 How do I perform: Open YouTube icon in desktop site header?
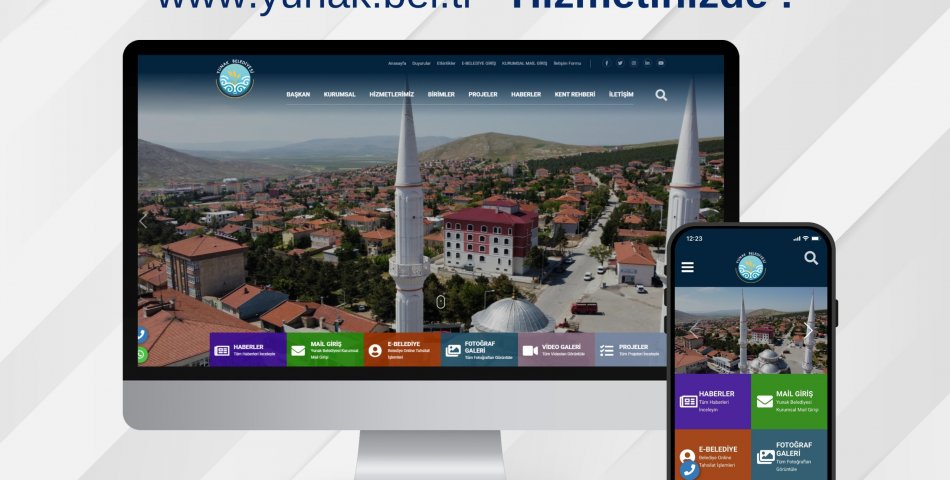(660, 63)
